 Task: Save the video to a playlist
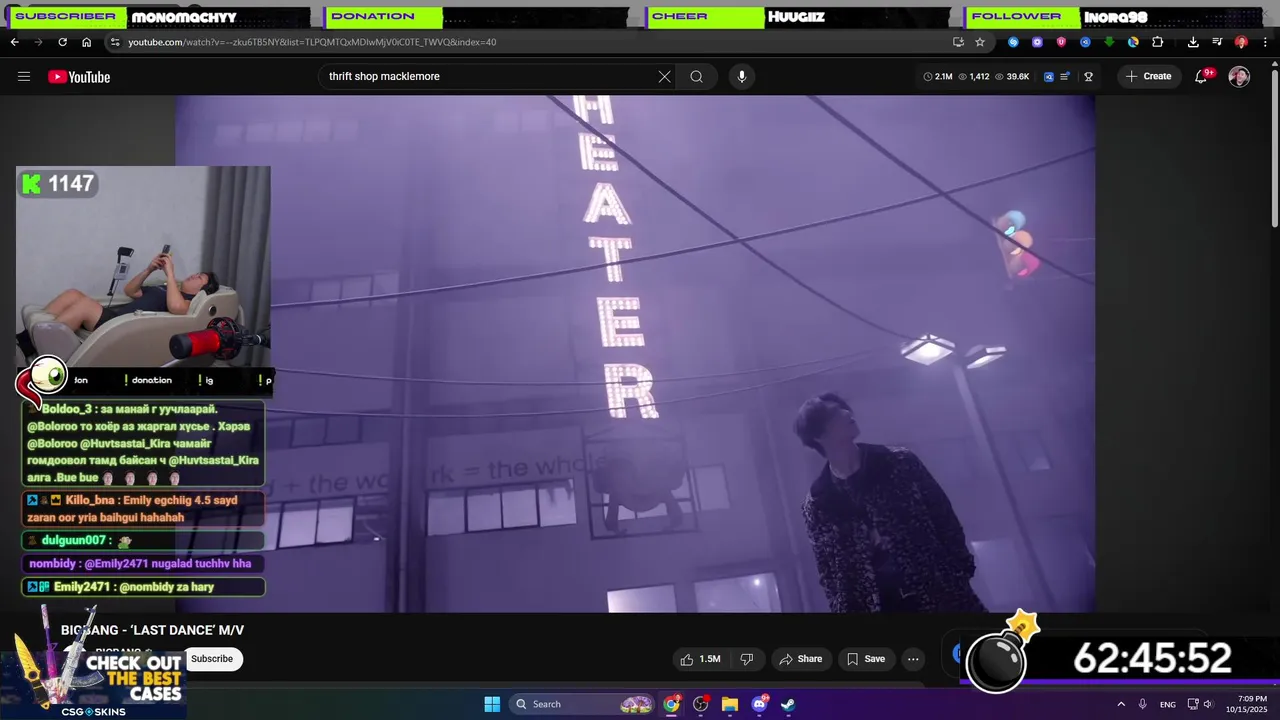click(865, 659)
